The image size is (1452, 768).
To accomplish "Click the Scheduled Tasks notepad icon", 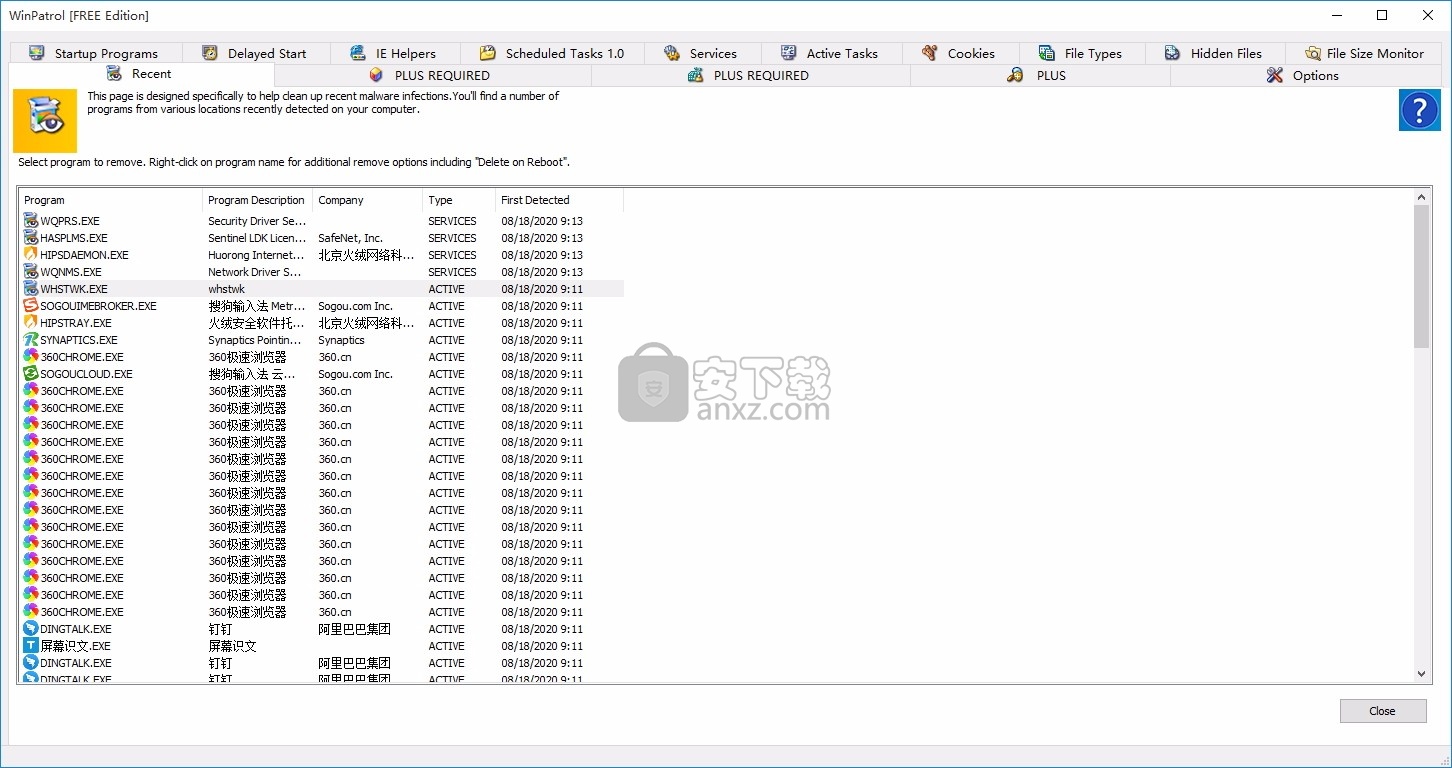I will point(488,53).
